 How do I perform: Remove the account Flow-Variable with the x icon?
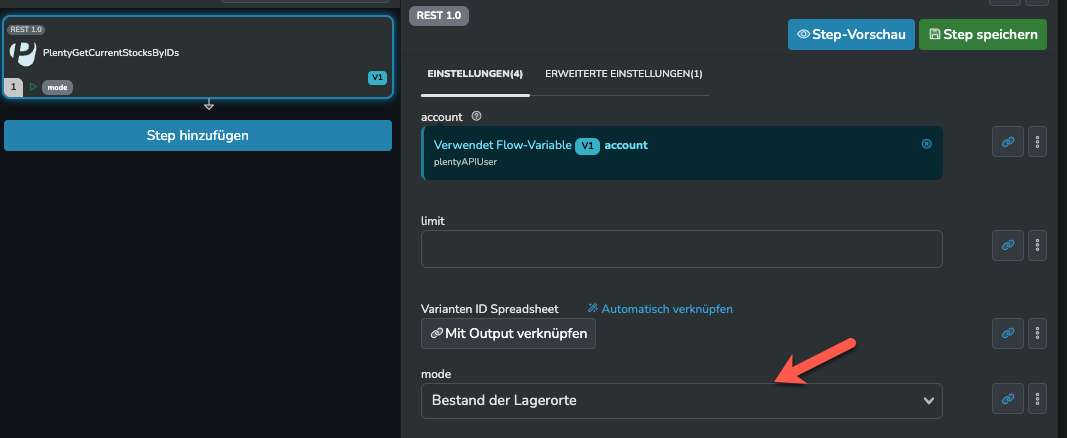point(926,144)
